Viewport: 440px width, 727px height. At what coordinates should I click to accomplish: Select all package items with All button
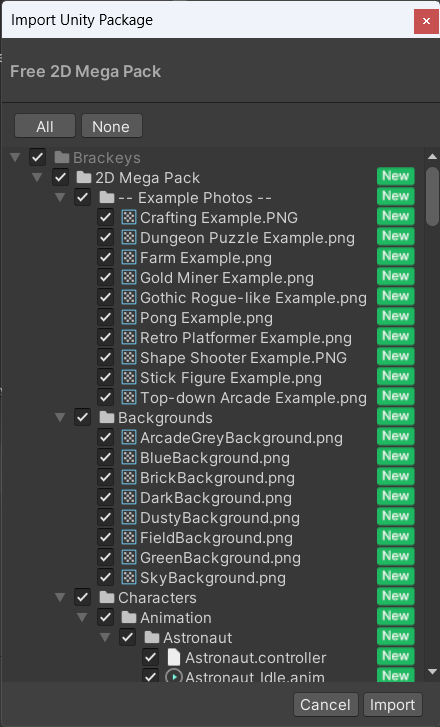pos(45,126)
